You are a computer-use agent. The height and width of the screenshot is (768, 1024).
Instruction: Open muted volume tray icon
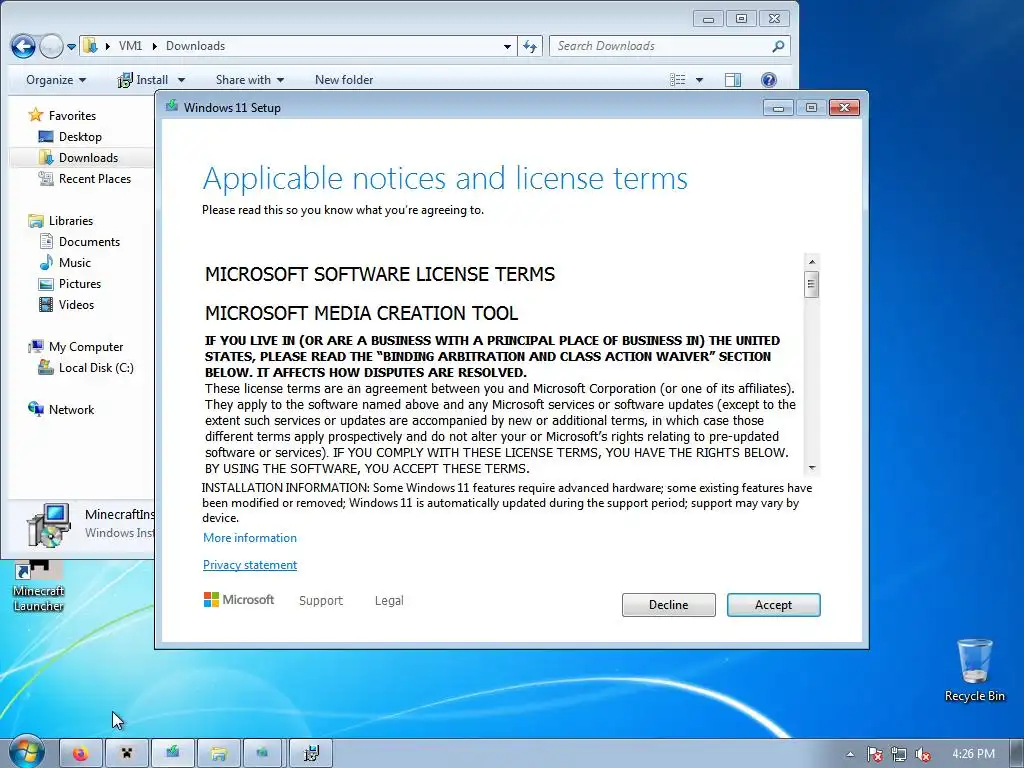pos(923,754)
